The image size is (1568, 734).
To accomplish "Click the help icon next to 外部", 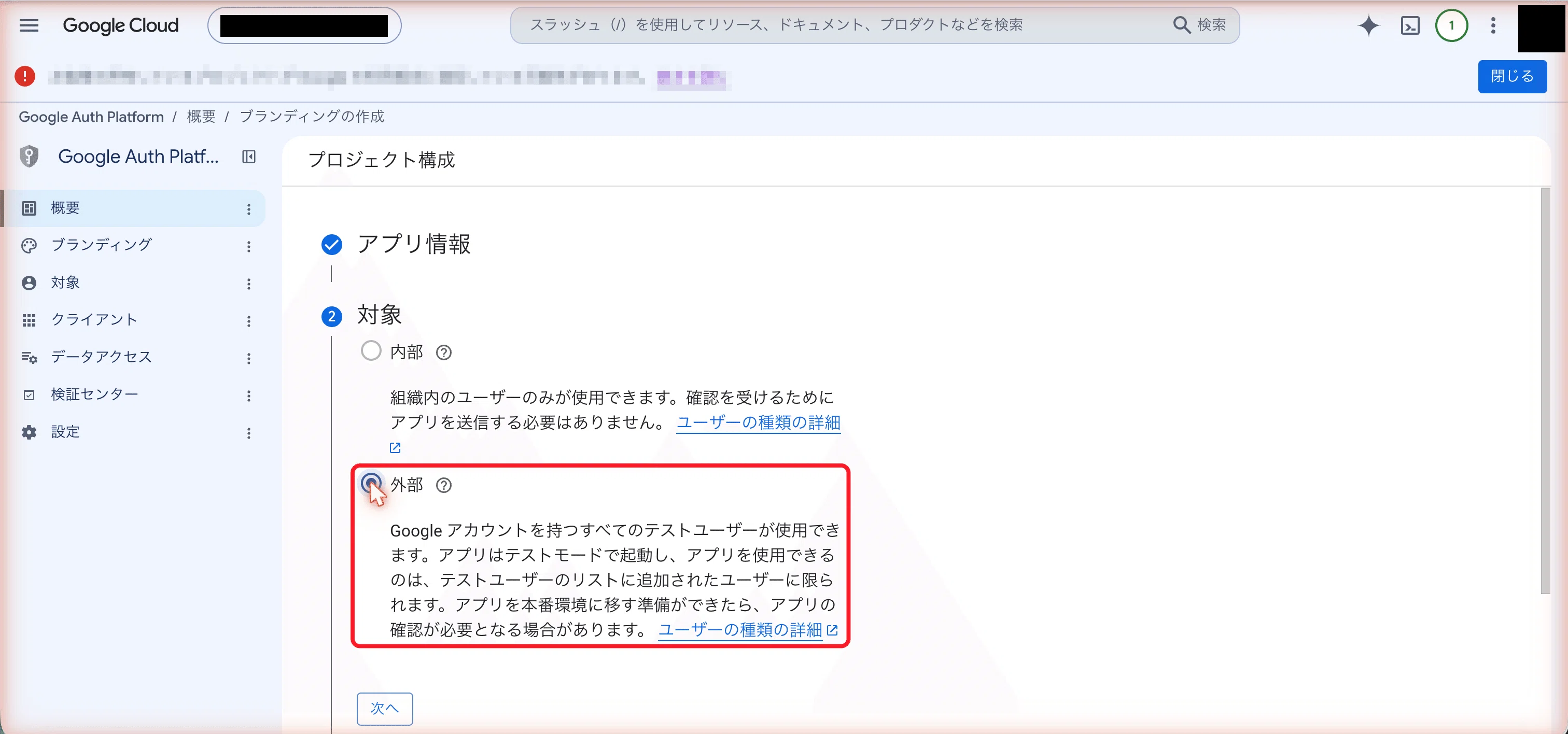I will [x=444, y=485].
